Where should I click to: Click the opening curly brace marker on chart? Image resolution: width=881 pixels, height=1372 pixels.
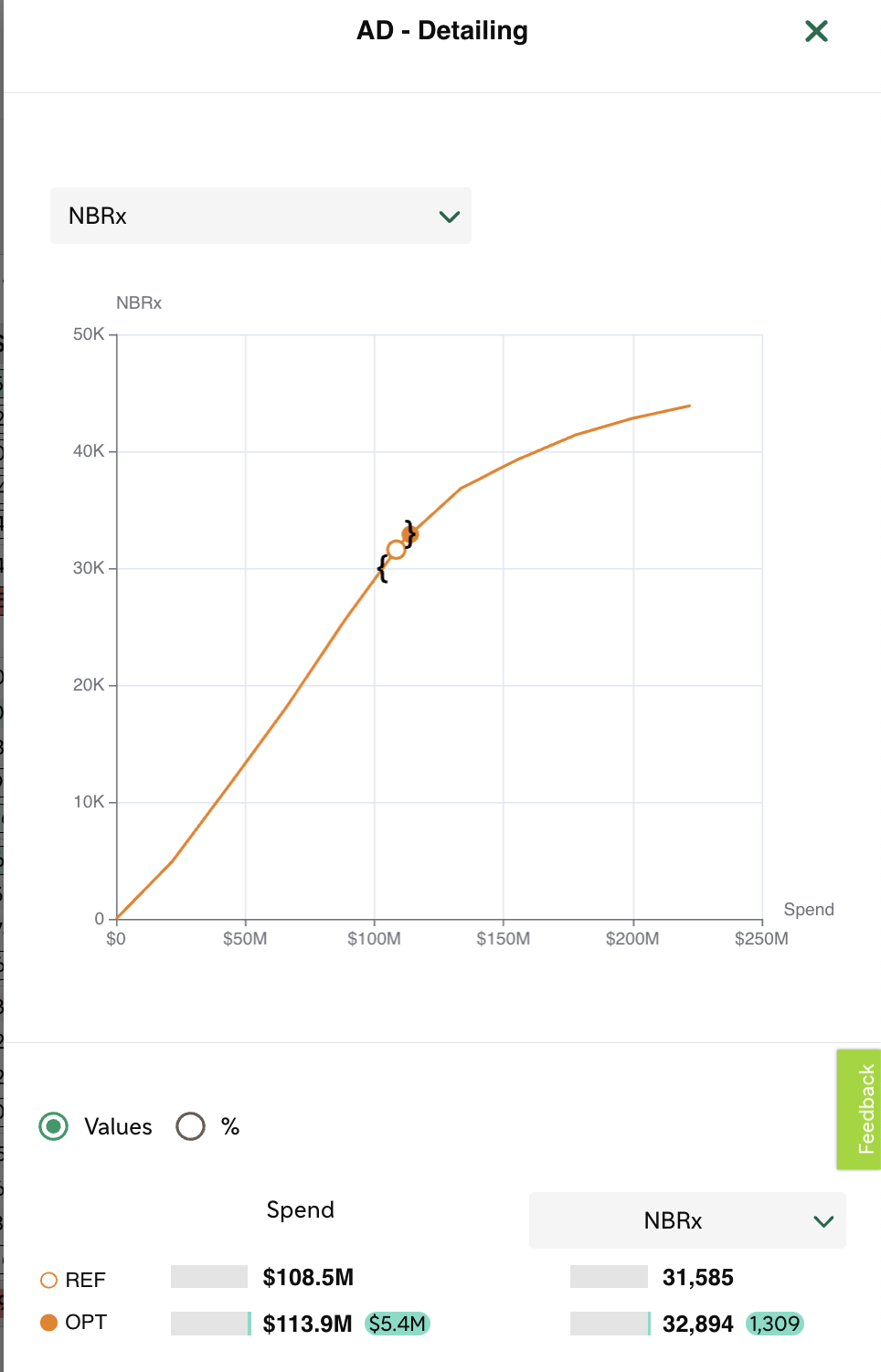(382, 568)
